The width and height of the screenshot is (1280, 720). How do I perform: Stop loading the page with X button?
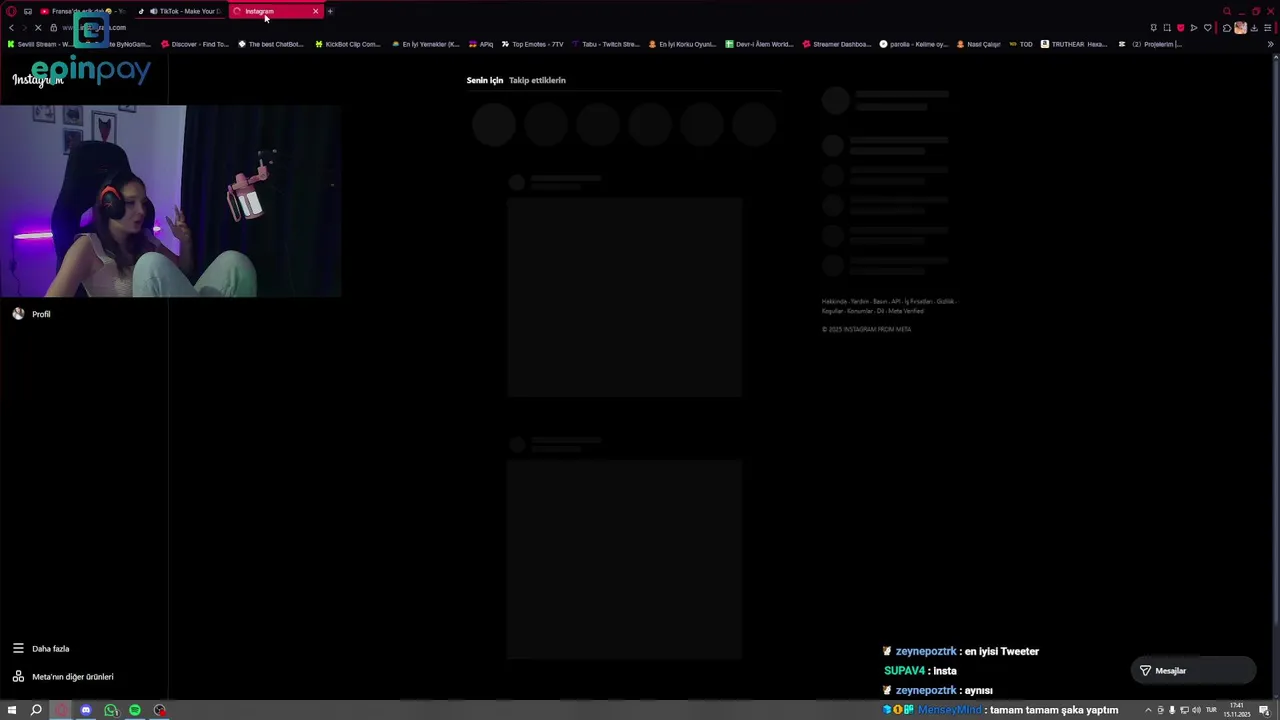38,28
